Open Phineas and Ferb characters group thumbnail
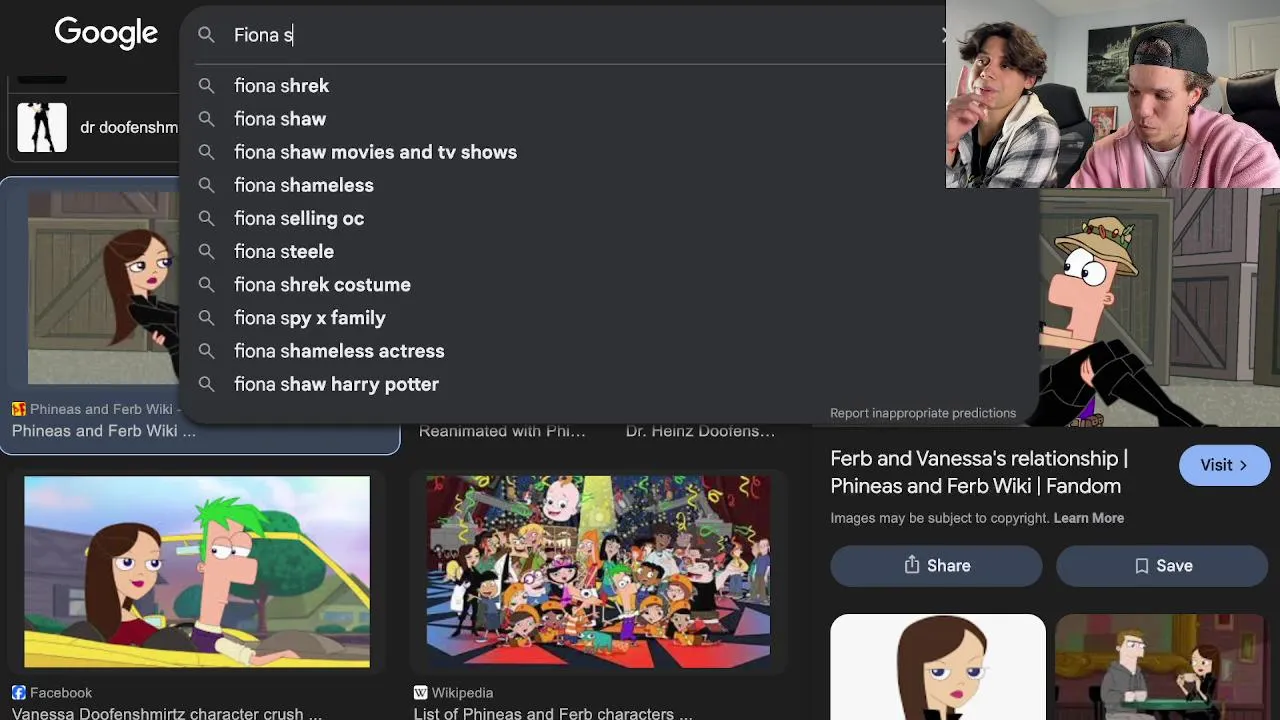The width and height of the screenshot is (1280, 720). click(x=598, y=572)
